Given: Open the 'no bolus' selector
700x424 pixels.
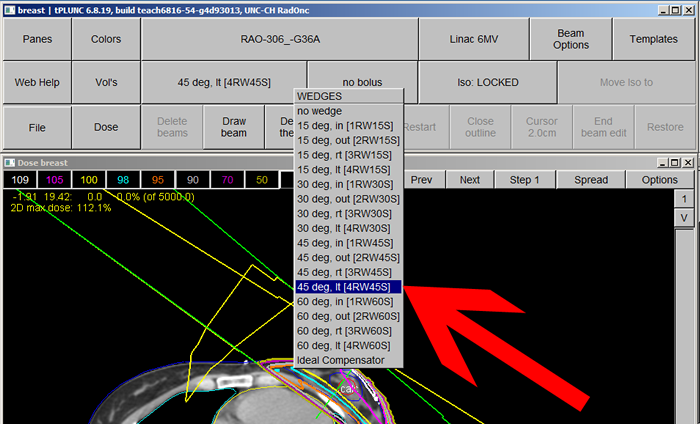Looking at the screenshot, I should 361,82.
